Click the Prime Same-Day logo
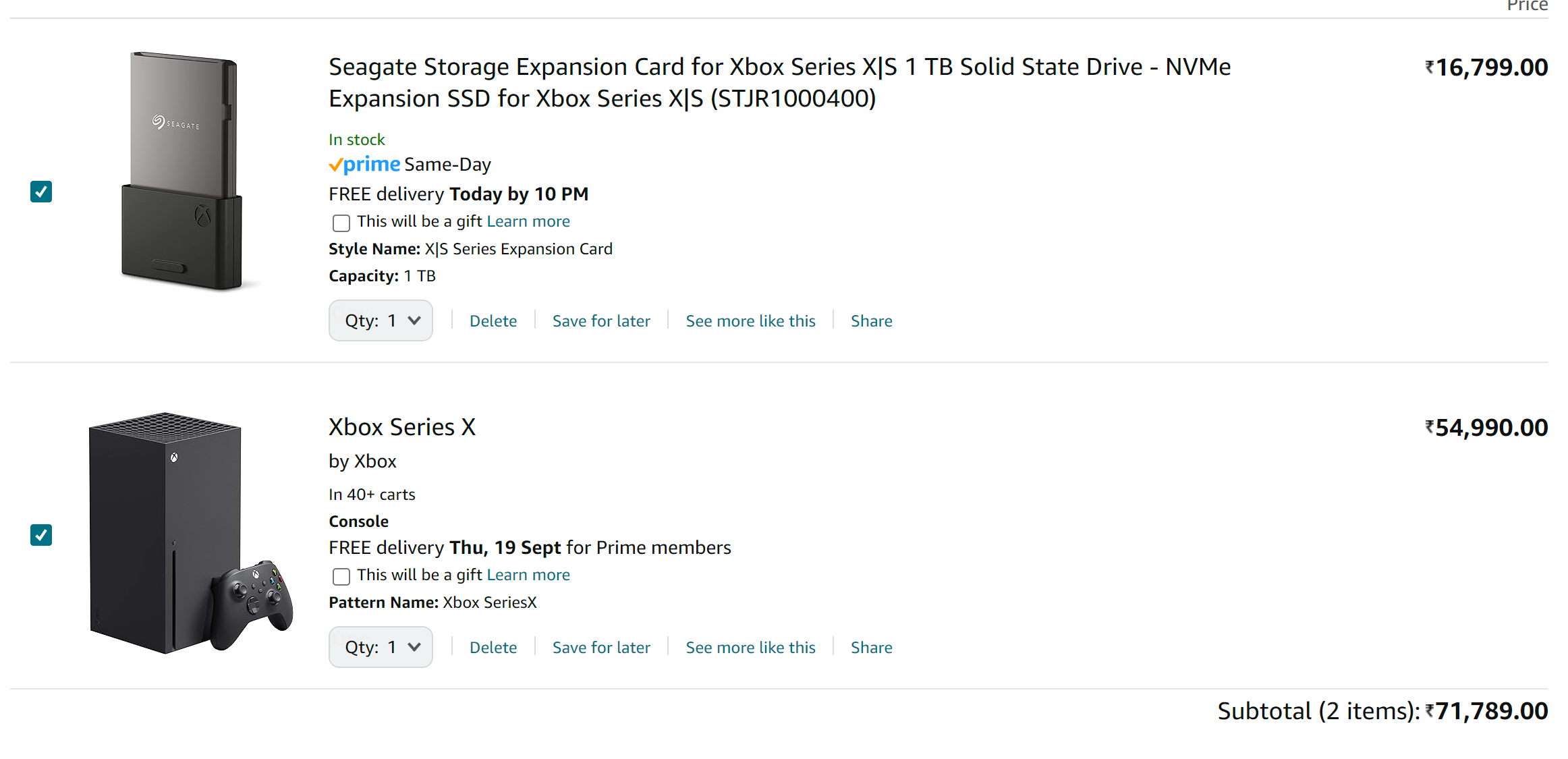 point(365,165)
